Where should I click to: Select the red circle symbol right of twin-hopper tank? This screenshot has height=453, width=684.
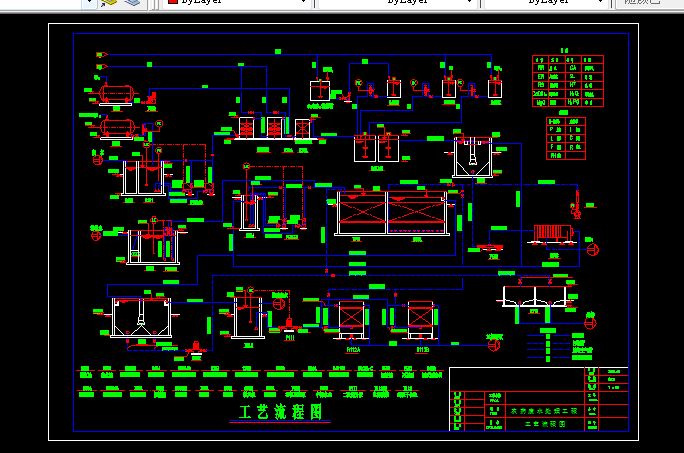point(590,323)
